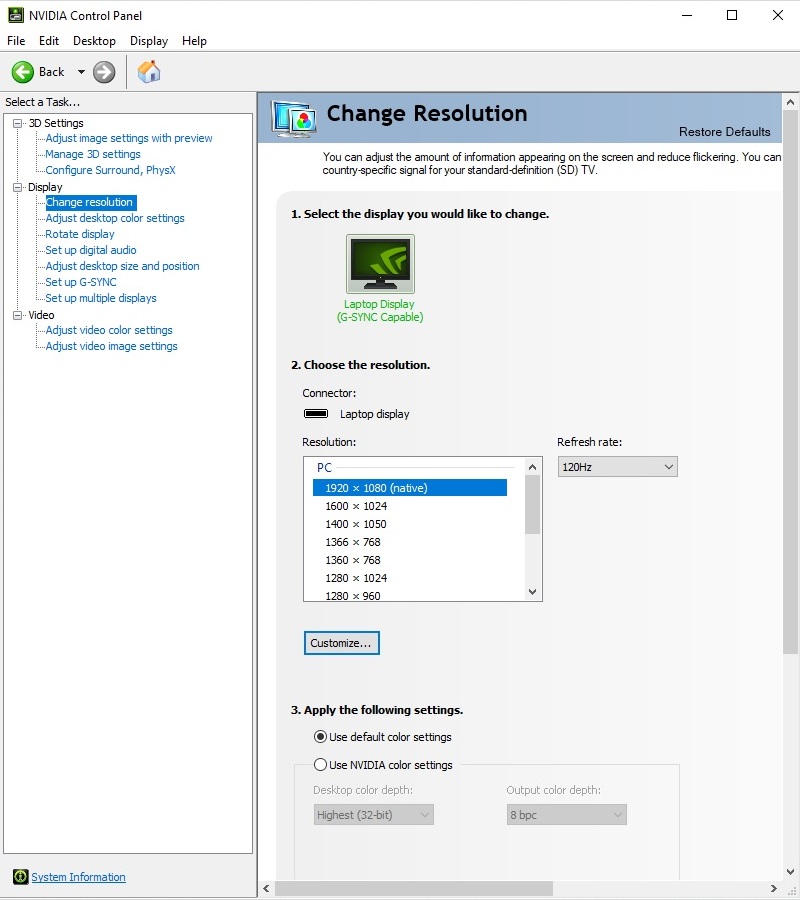This screenshot has height=900, width=800.
Task: Open the Refresh rate 120Hz dropdown
Action: point(618,467)
